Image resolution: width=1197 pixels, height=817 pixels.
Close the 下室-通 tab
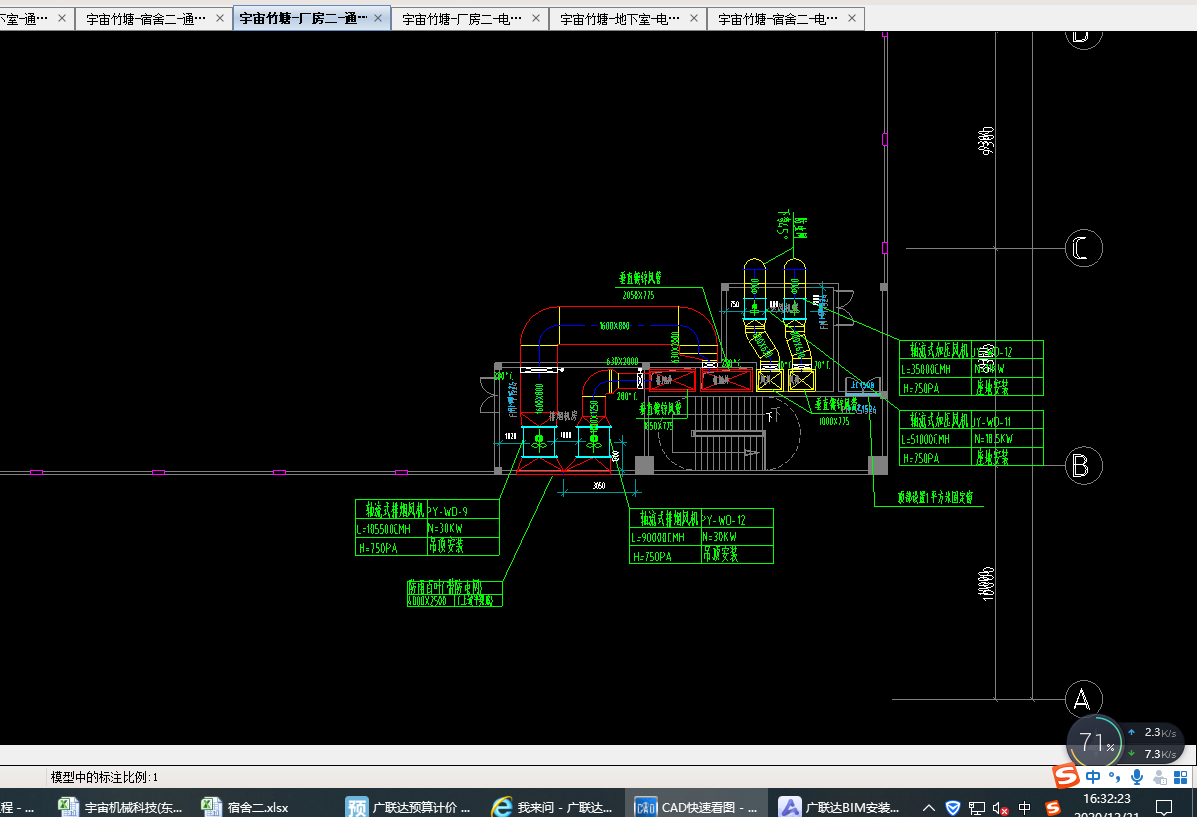[62, 18]
